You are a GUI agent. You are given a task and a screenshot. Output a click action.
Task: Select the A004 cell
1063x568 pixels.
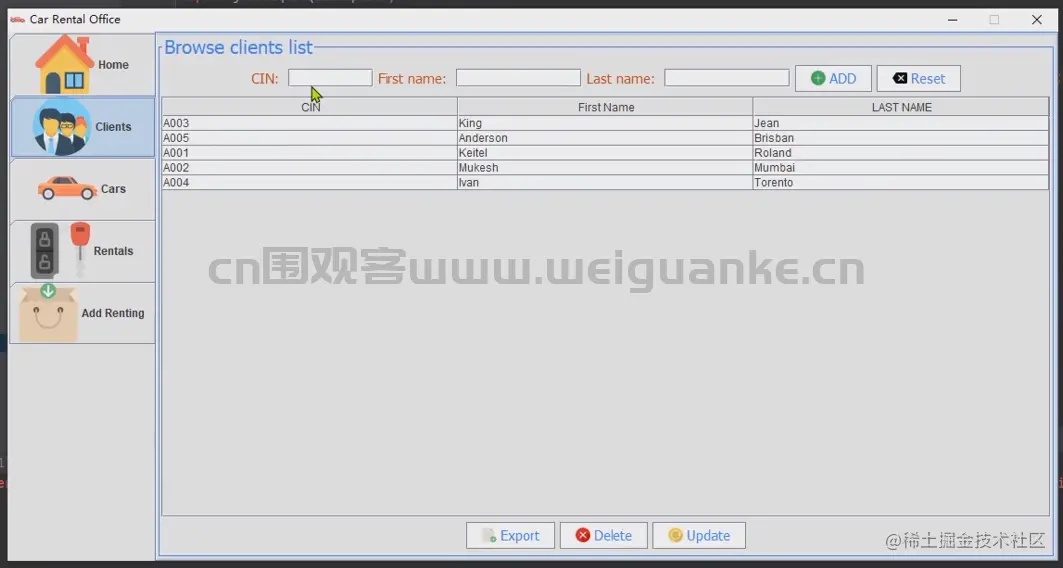click(x=310, y=183)
